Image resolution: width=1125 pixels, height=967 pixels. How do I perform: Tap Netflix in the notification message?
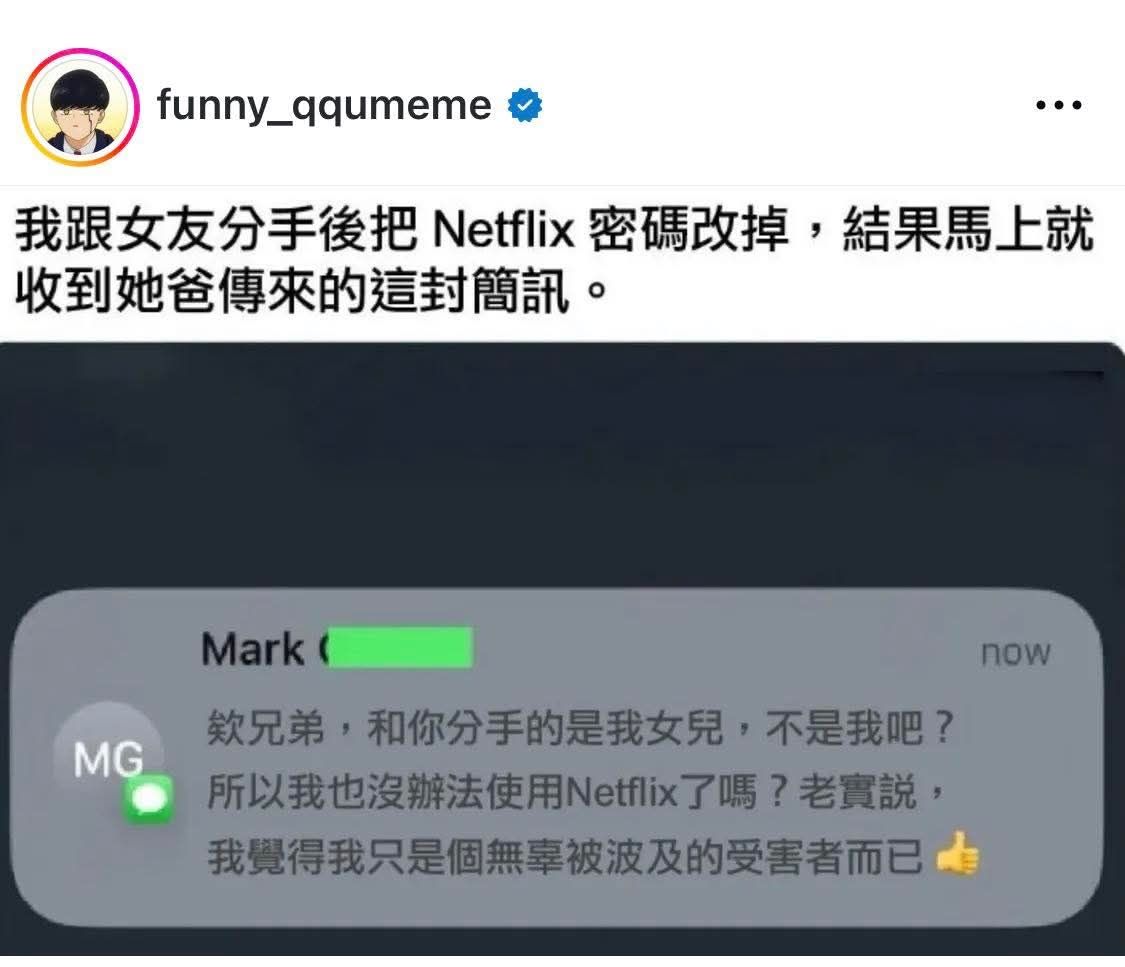[621, 793]
